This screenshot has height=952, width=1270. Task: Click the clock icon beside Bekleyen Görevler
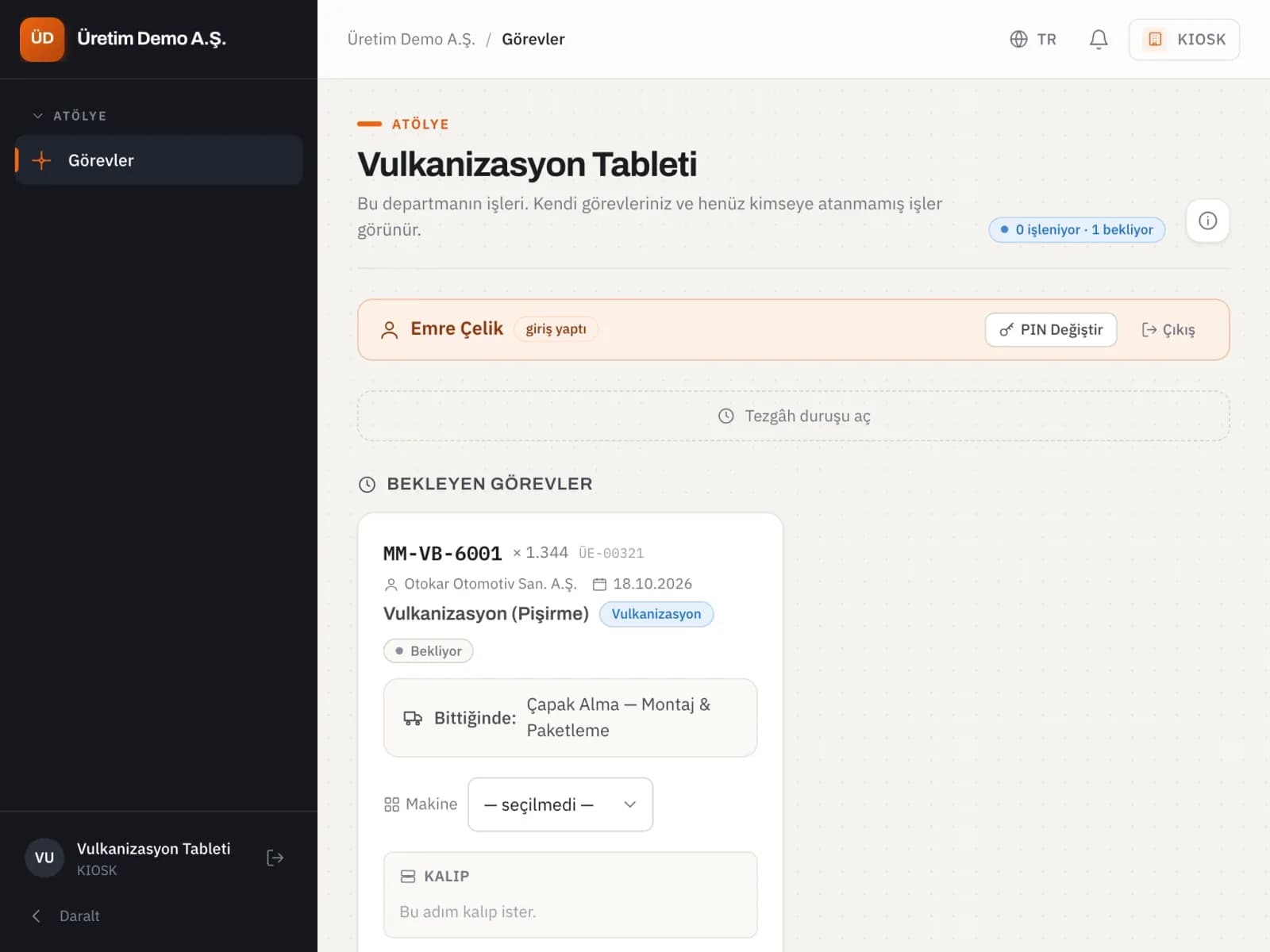pyautogui.click(x=367, y=484)
